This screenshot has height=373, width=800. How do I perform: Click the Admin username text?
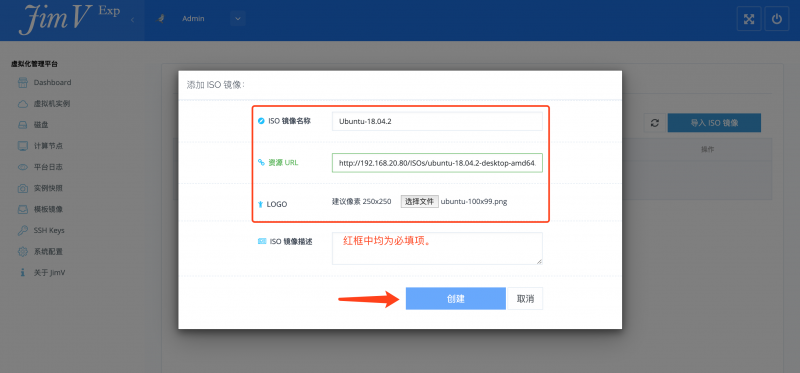pyautogui.click(x=193, y=19)
